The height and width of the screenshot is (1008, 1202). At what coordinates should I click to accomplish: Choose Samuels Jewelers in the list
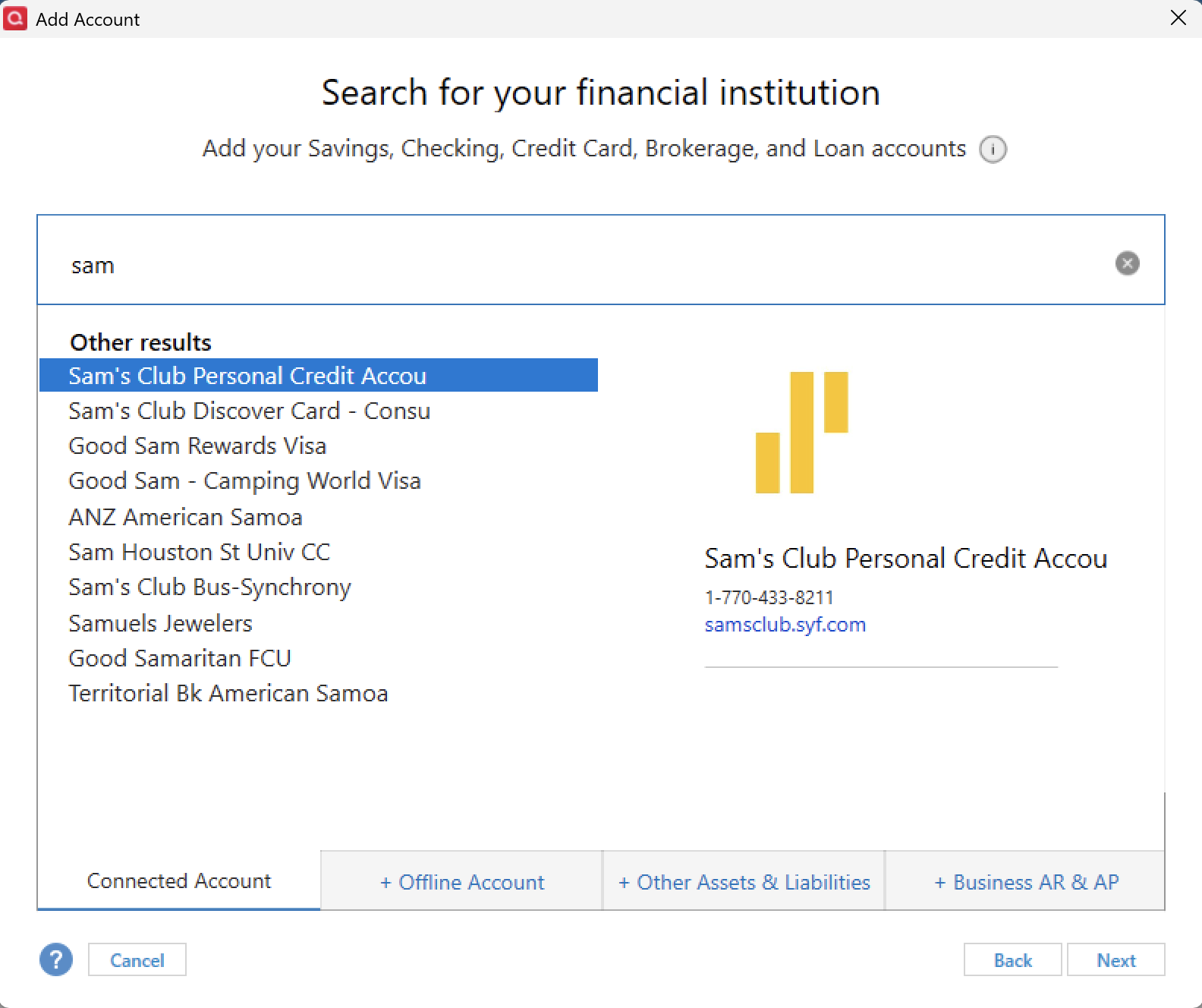pos(160,624)
